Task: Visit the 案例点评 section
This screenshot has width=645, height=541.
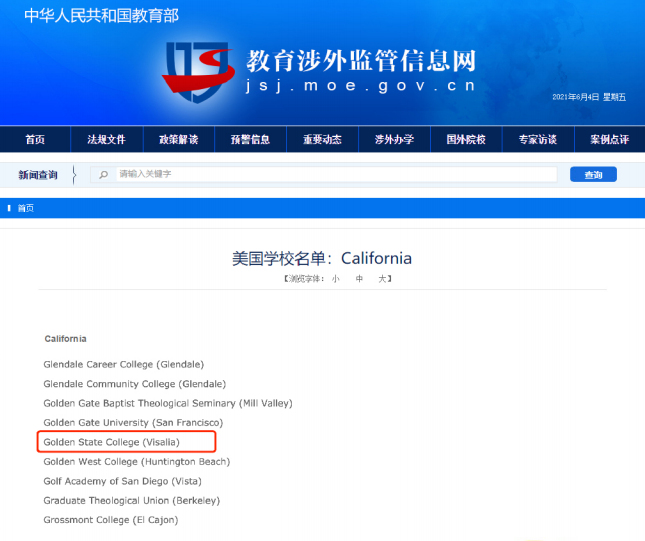Action: 609,139
